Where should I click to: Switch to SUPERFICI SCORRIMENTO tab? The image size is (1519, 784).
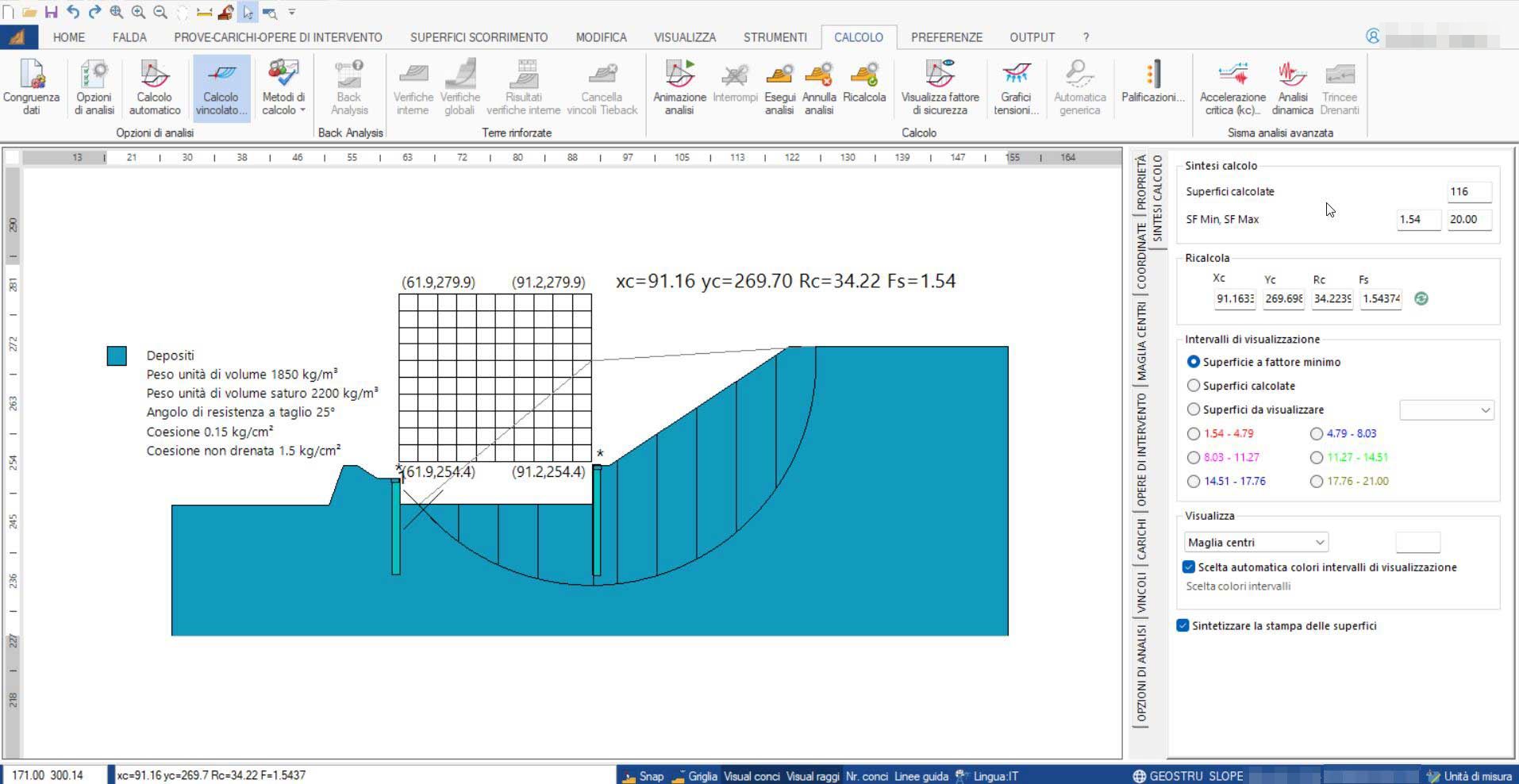tap(479, 37)
